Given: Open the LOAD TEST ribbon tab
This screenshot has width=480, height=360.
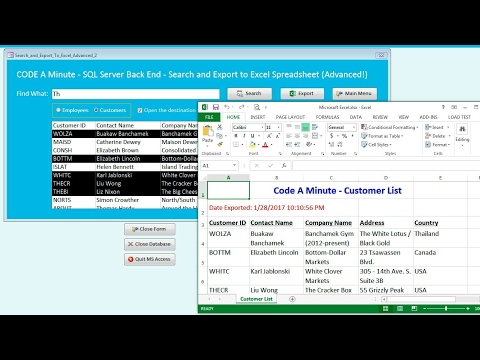Looking at the screenshot, I should point(459,117).
